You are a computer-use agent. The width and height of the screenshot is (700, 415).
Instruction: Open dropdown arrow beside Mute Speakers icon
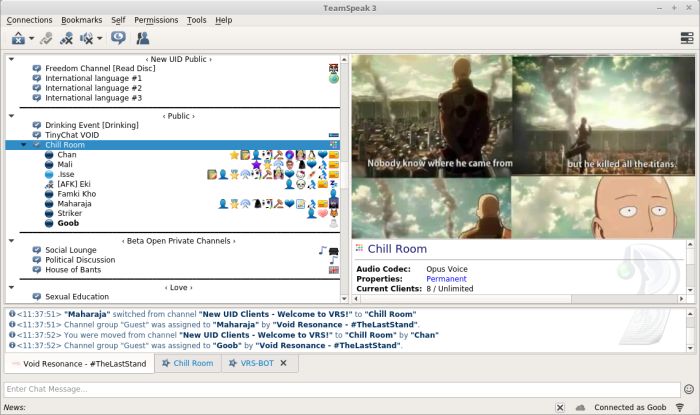coord(100,38)
